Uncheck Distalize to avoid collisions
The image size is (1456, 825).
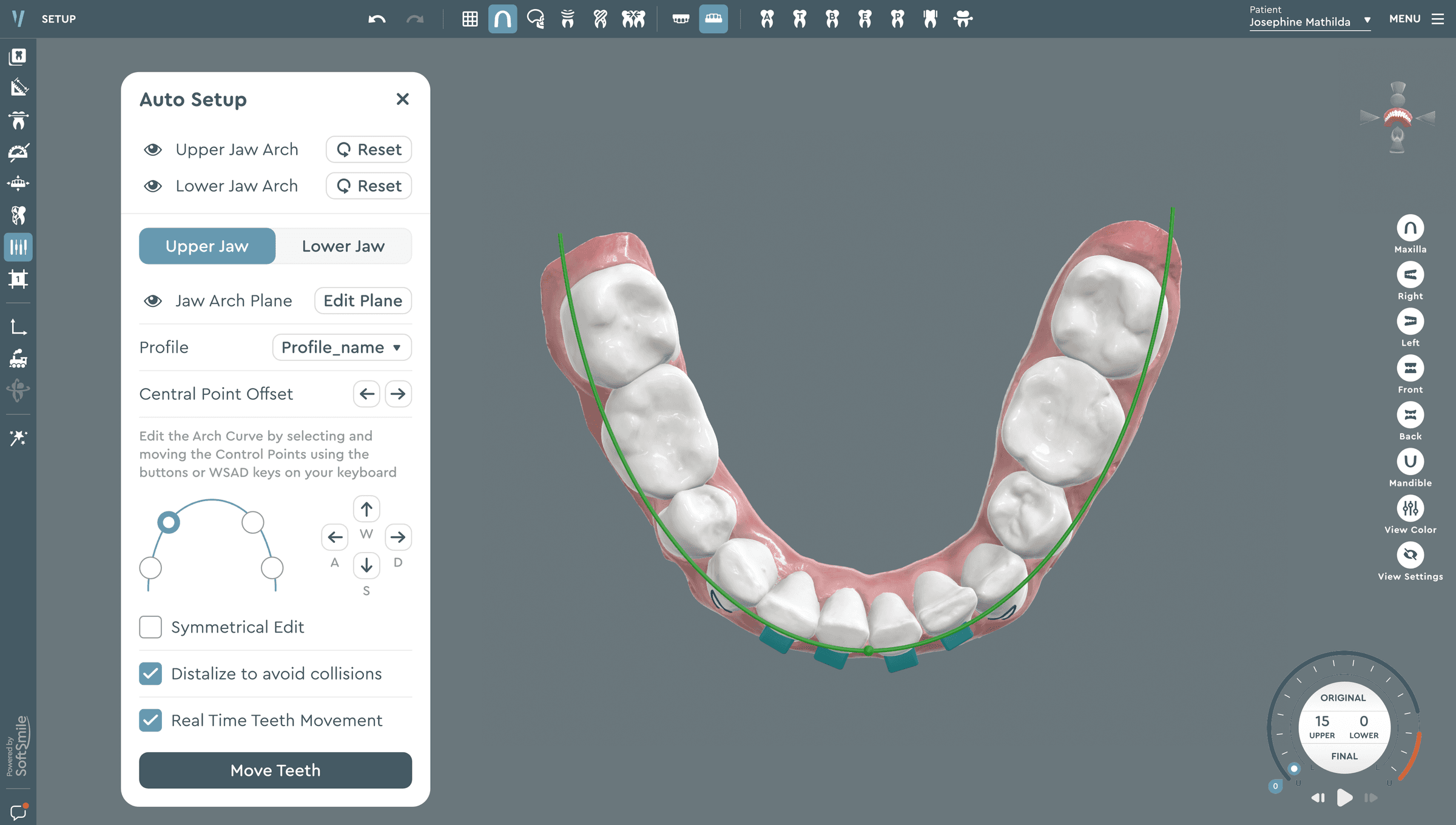coord(150,674)
